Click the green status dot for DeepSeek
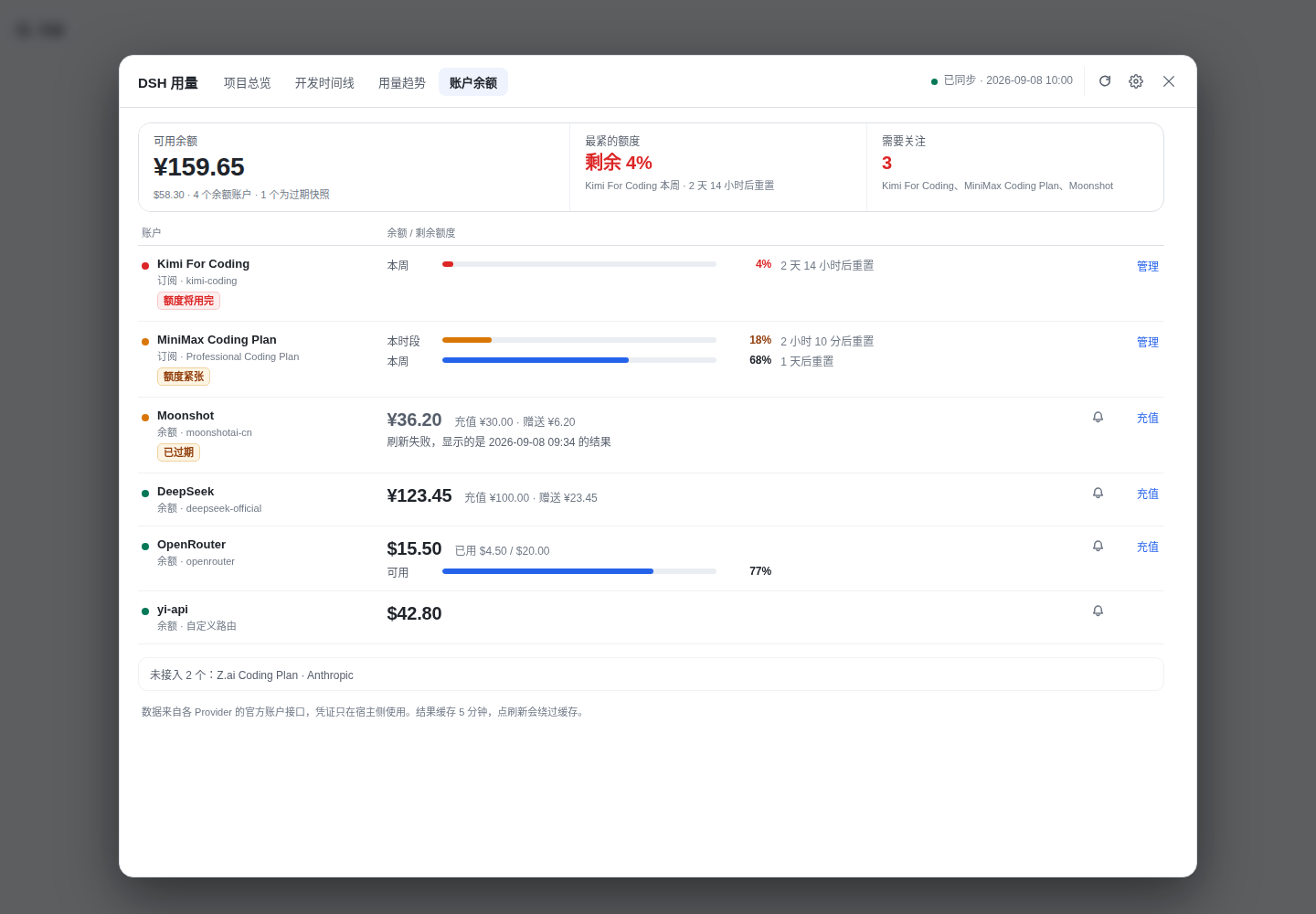1316x914 pixels. coord(145,494)
